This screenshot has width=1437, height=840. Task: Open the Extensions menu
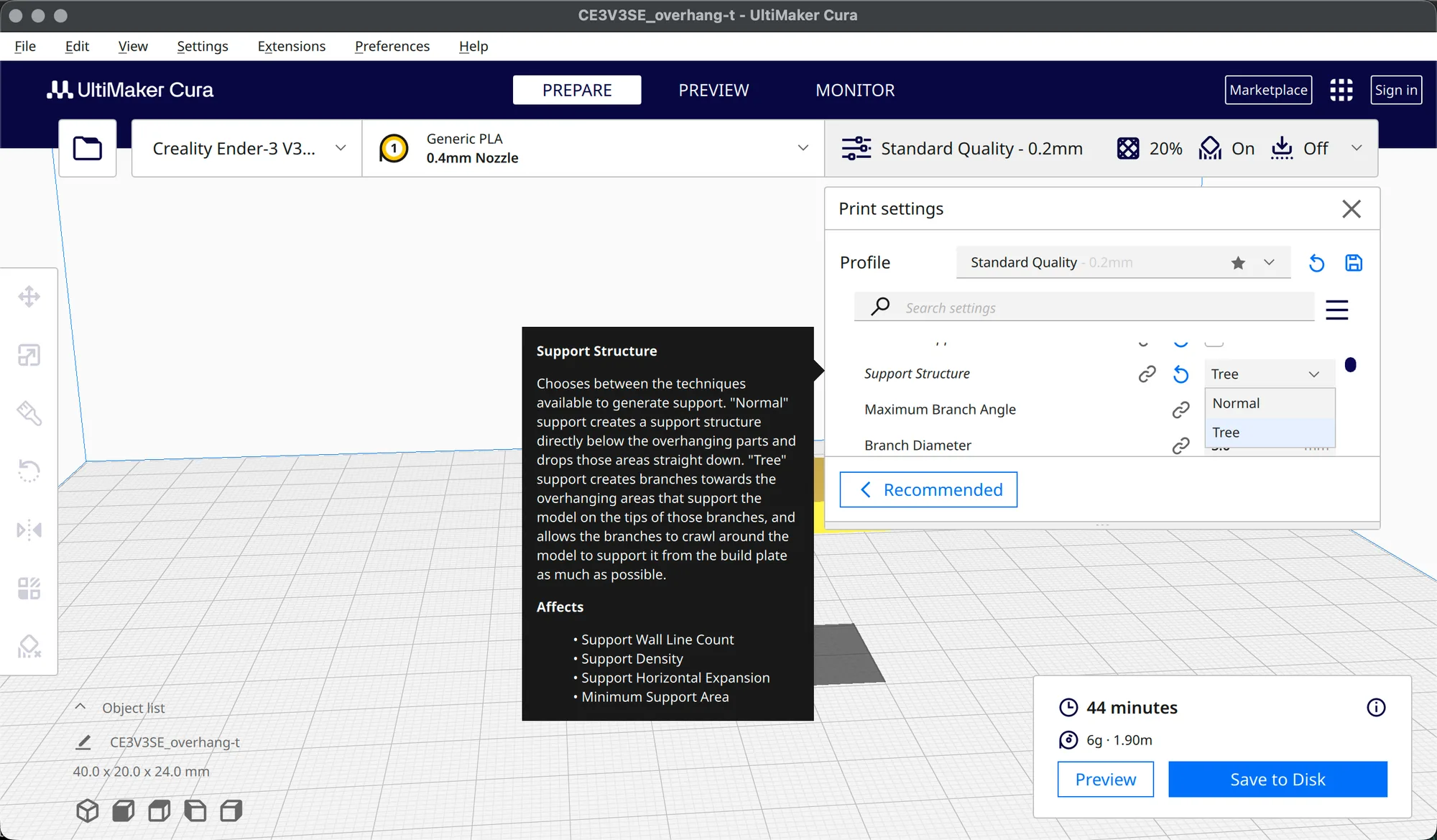click(292, 46)
